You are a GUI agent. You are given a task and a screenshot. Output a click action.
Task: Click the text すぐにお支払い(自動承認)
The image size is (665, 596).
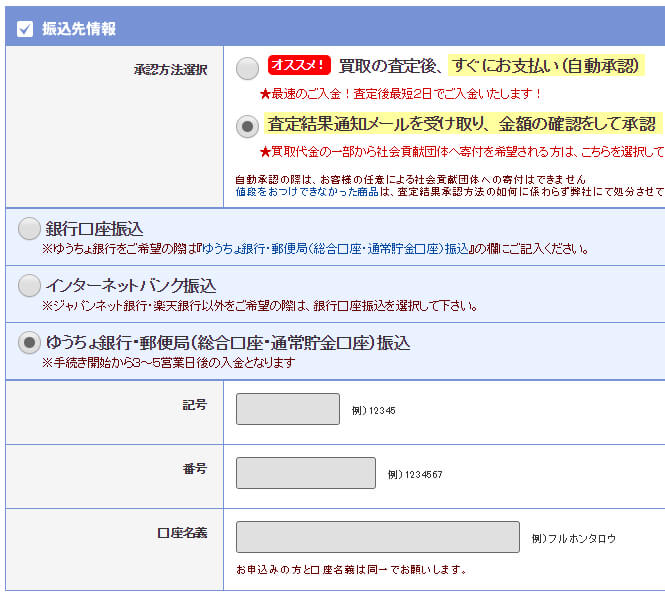pos(546,65)
